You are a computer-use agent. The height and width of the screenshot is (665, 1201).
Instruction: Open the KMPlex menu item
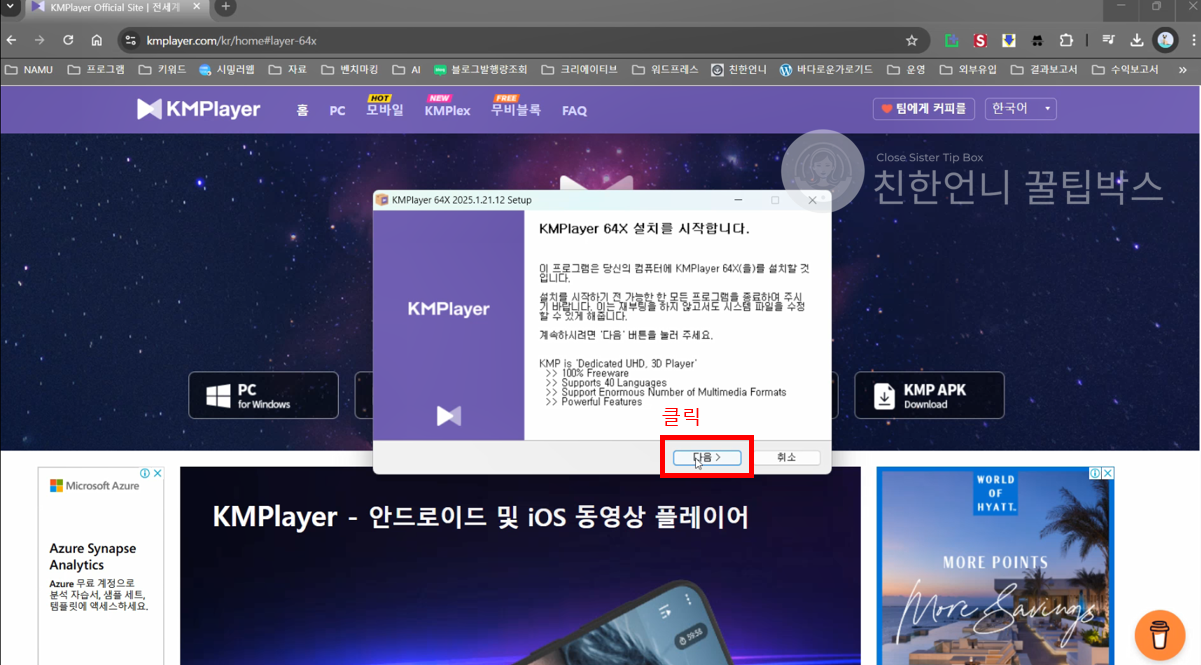447,110
